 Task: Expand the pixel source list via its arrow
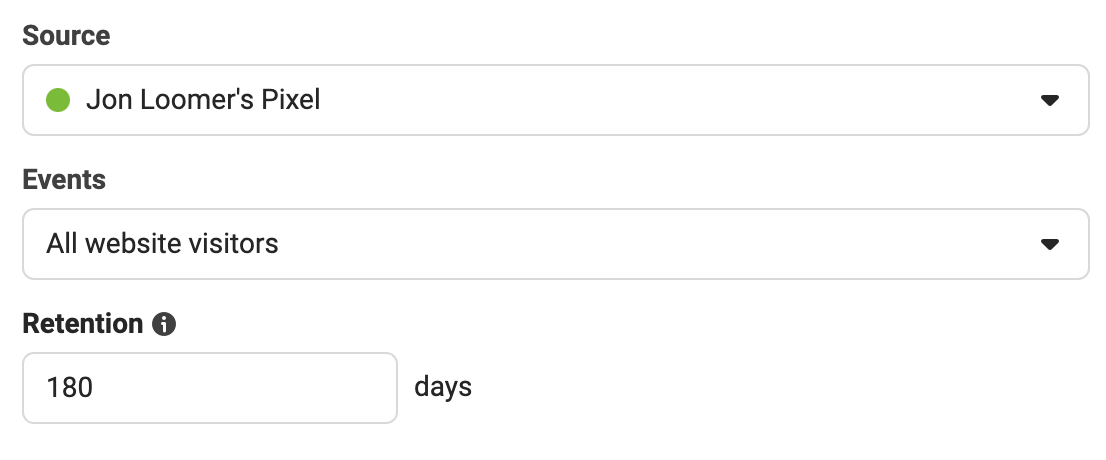coord(1050,101)
